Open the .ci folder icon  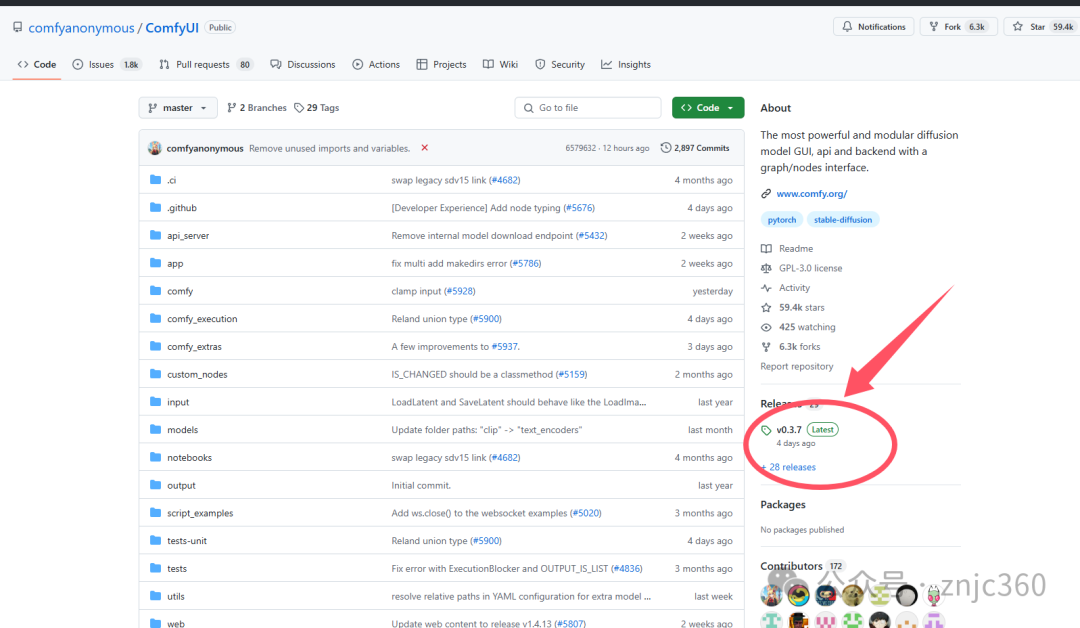[156, 180]
